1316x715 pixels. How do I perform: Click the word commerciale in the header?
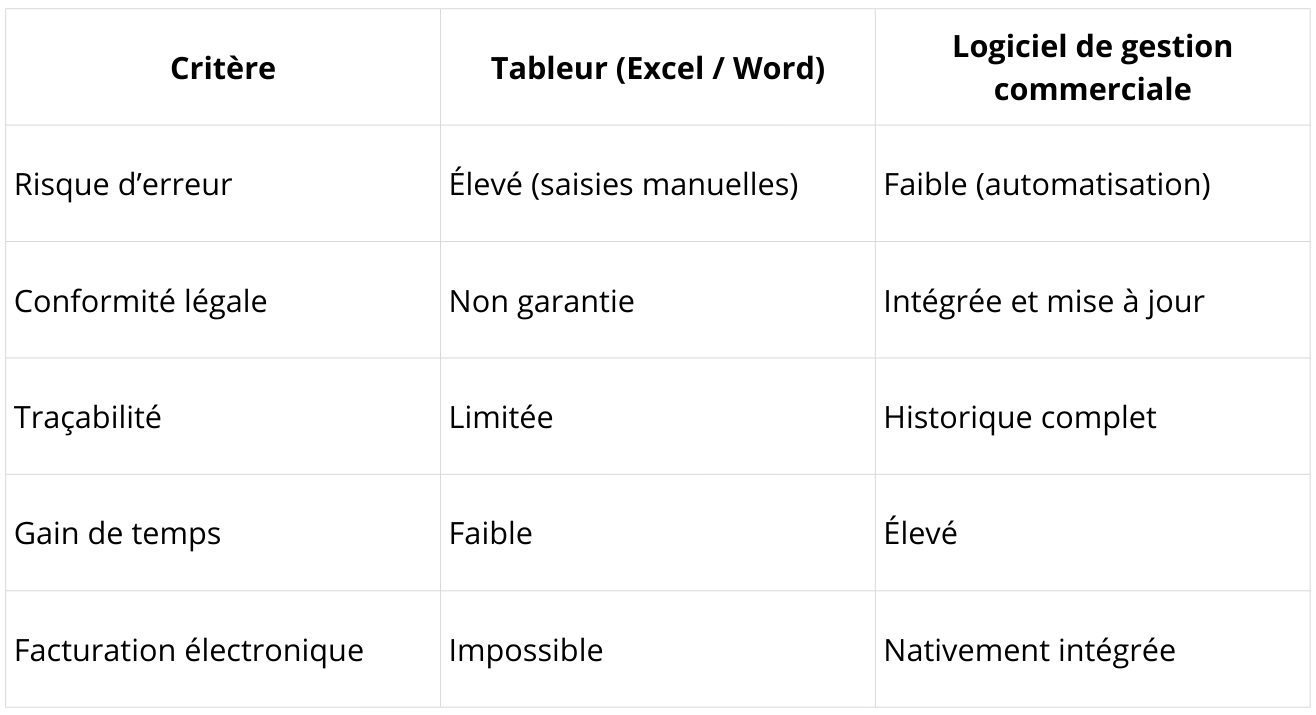click(1092, 89)
